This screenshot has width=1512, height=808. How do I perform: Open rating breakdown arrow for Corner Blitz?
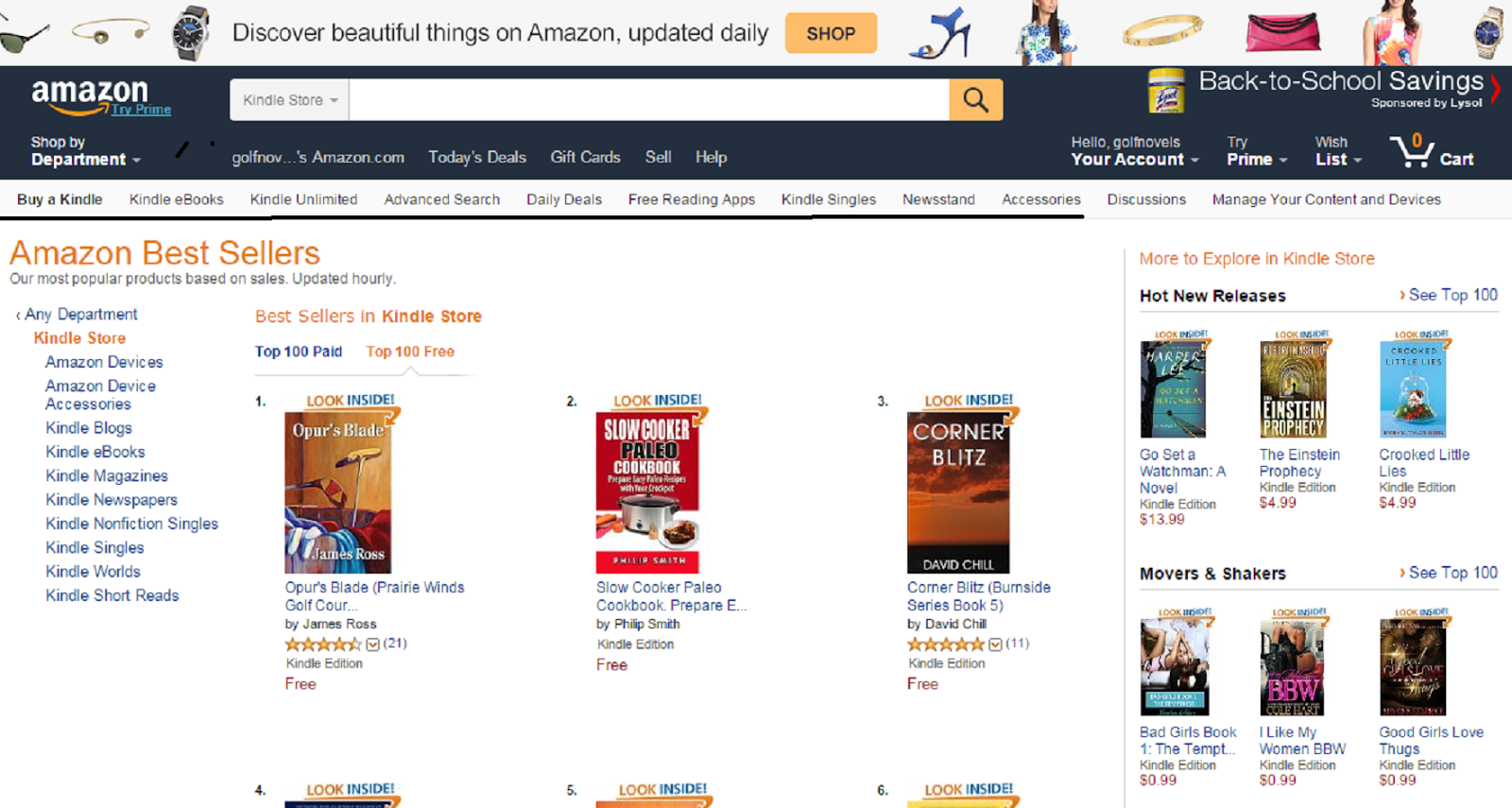click(x=995, y=645)
